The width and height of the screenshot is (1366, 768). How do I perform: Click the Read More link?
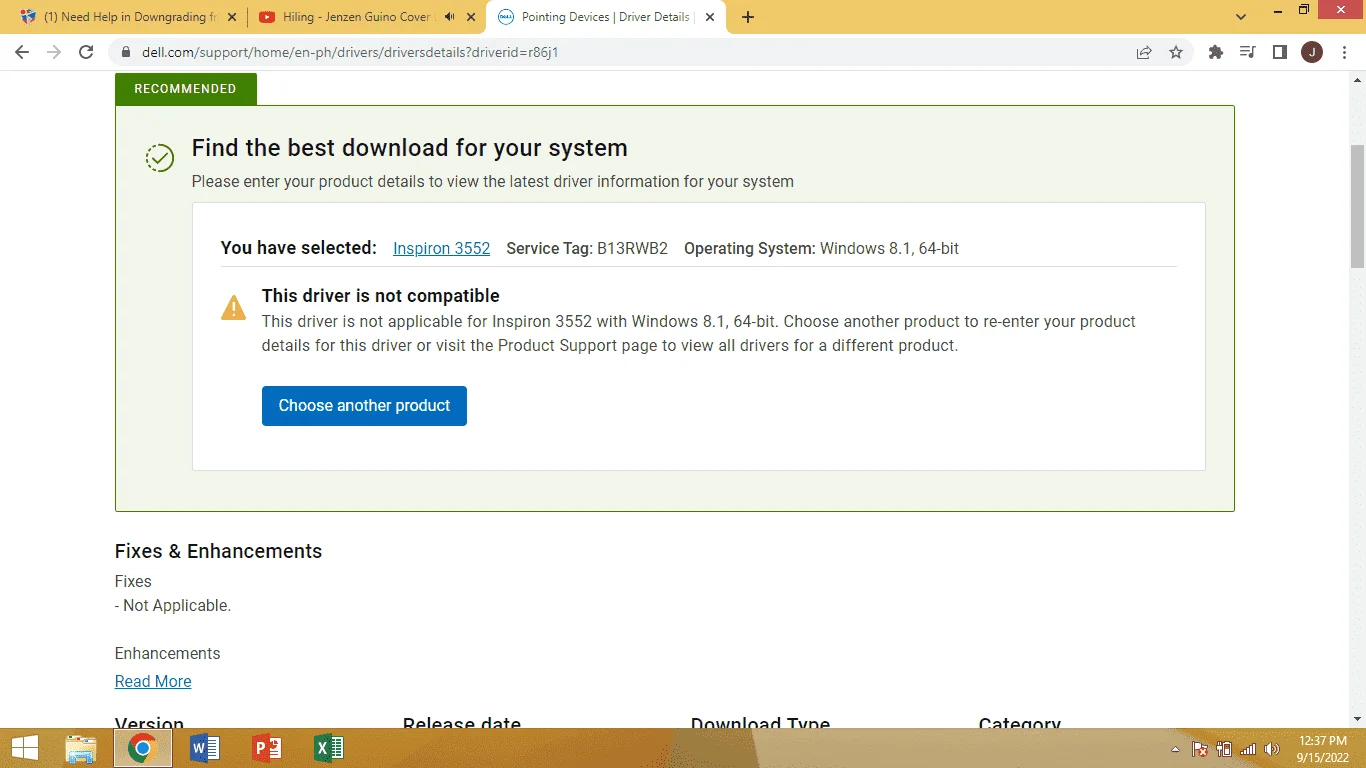pos(153,682)
